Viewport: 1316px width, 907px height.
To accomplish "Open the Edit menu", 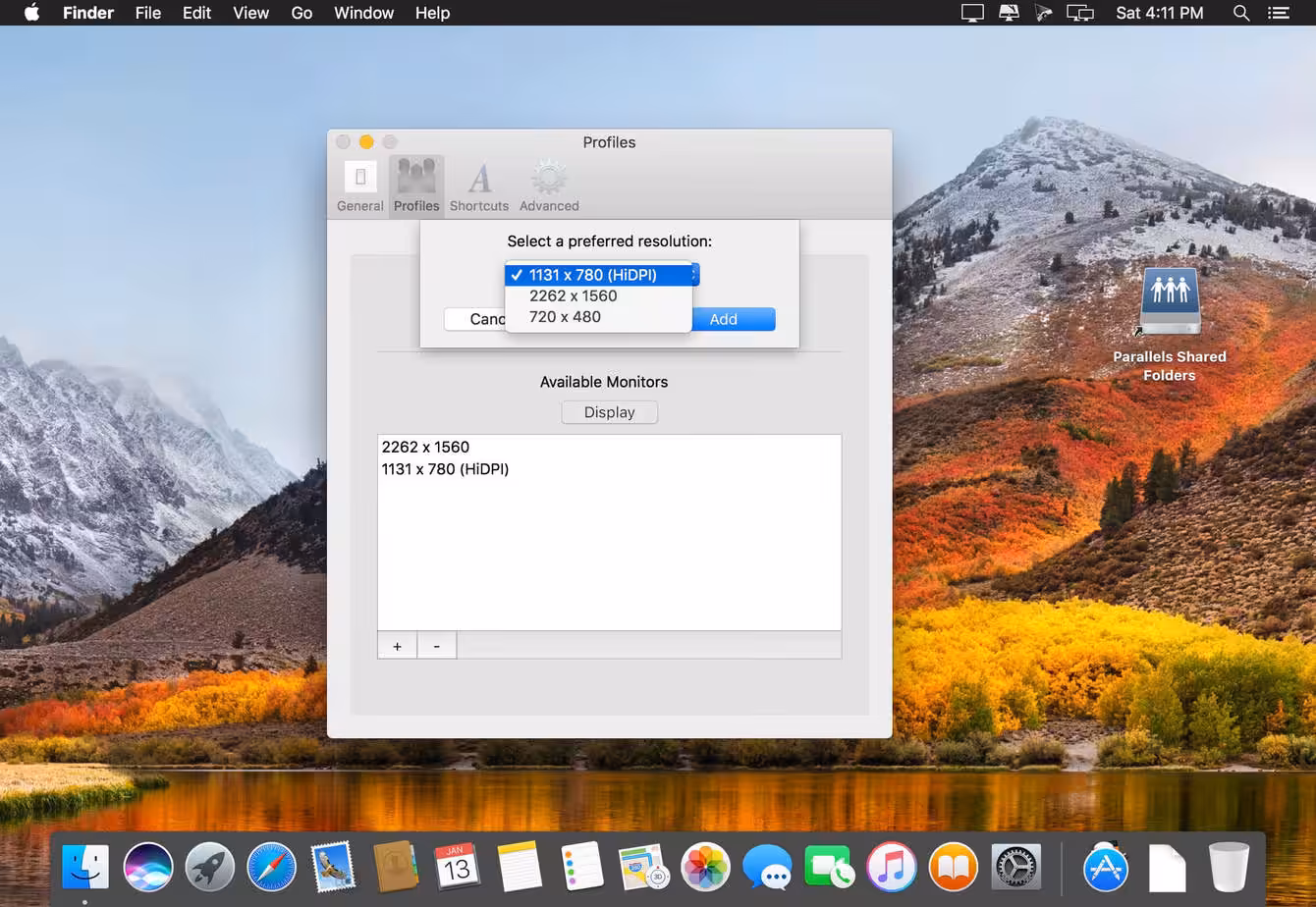I will click(x=196, y=13).
